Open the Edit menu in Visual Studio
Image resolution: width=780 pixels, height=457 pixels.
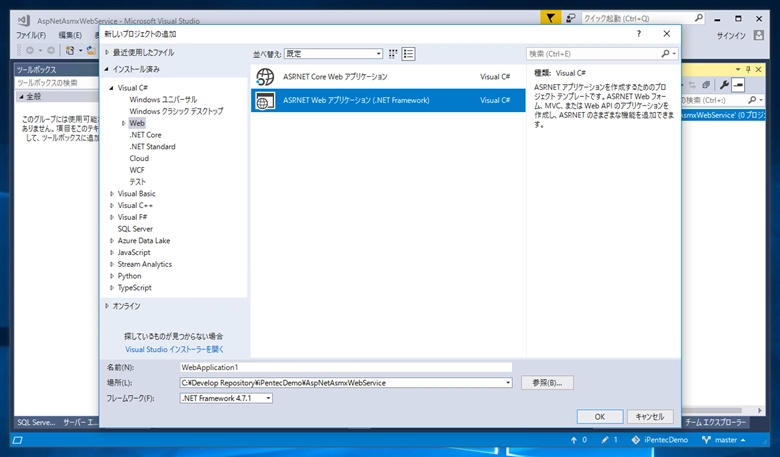tap(70, 35)
